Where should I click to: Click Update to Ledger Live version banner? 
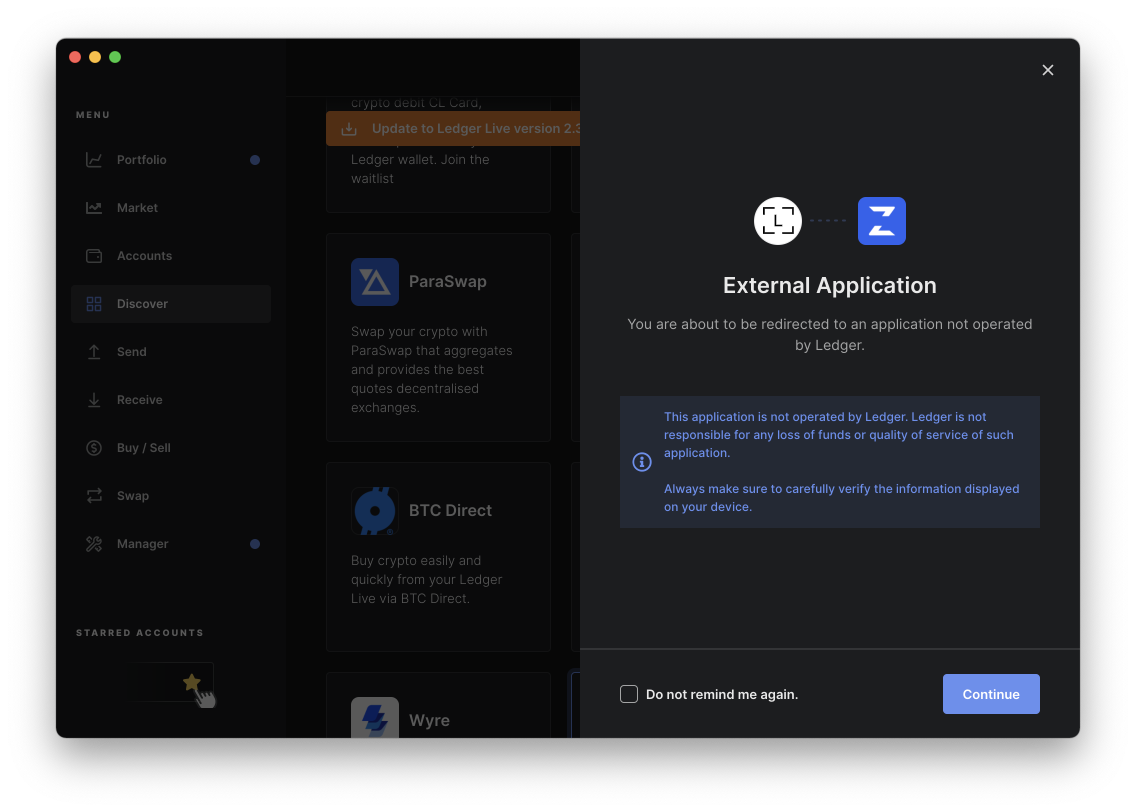pyautogui.click(x=453, y=128)
